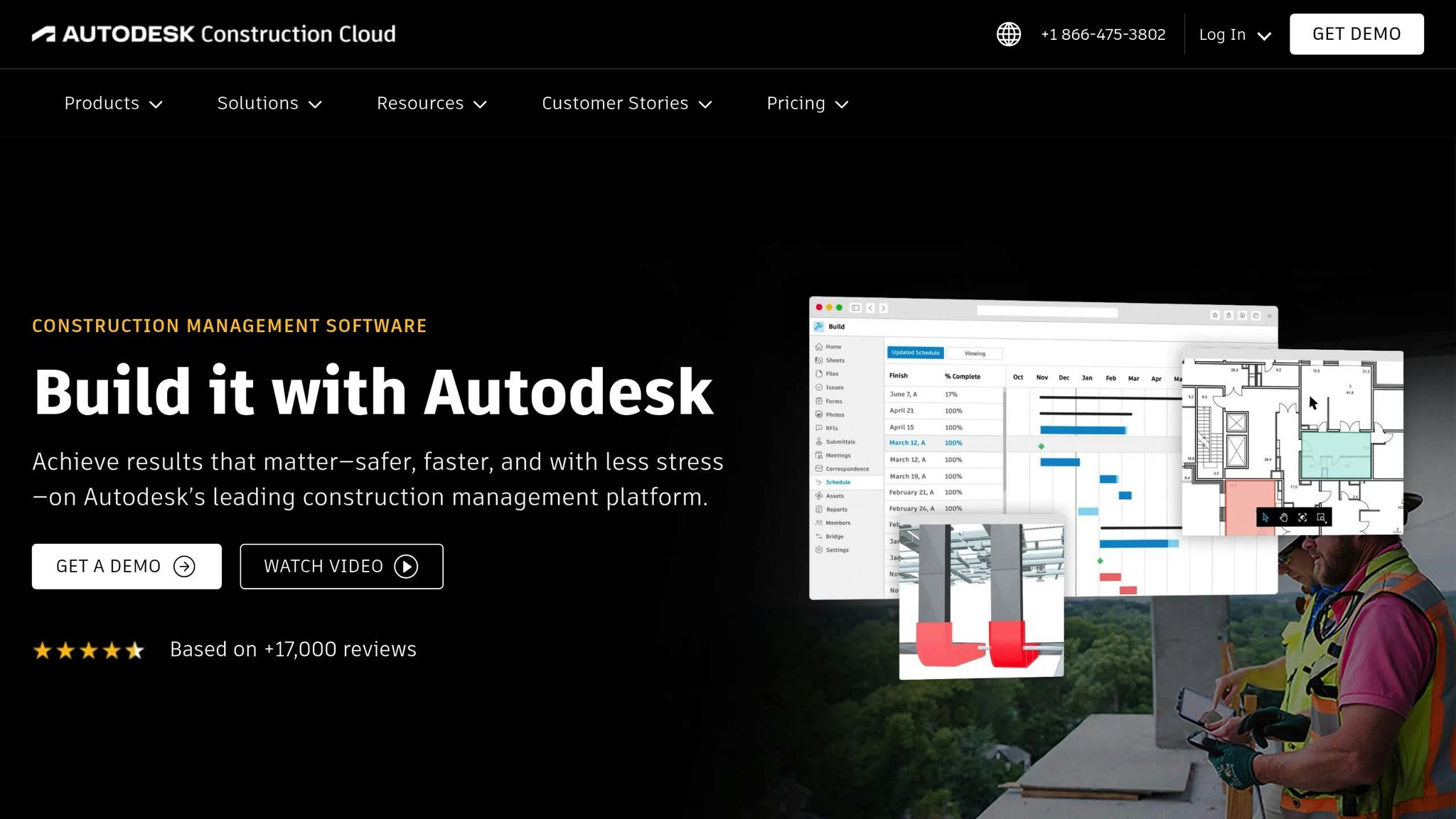
Task: Click the 'Based on +17,000 reviews' text
Action: [293, 649]
